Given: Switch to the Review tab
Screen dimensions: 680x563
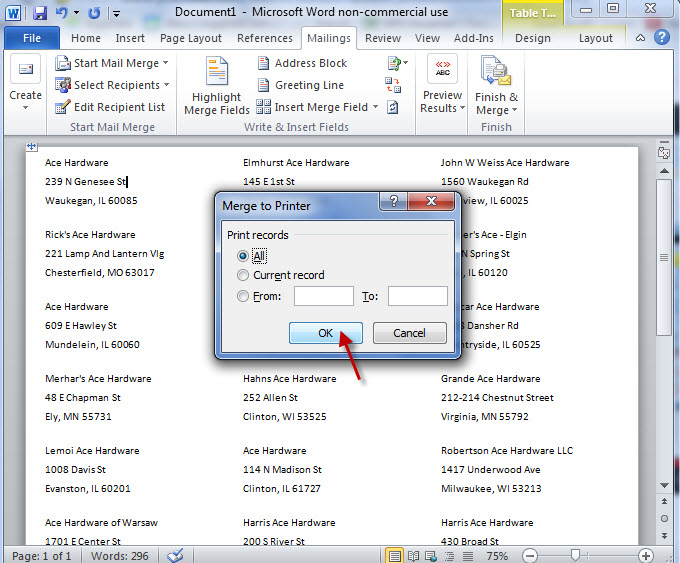Looking at the screenshot, I should 383,38.
